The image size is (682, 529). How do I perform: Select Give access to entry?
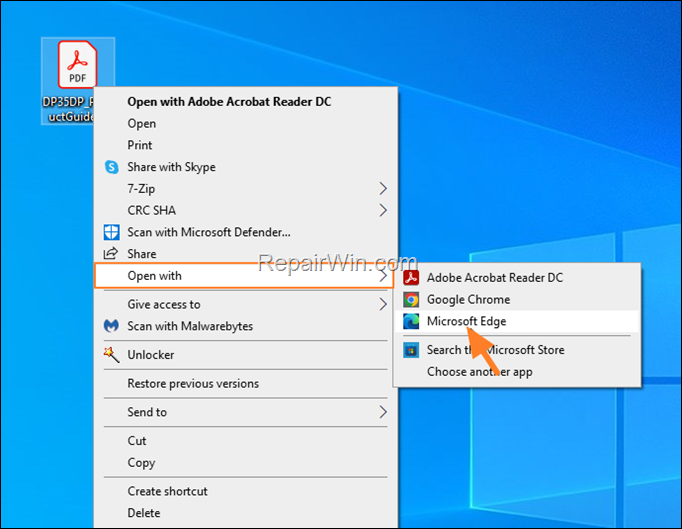[246, 304]
